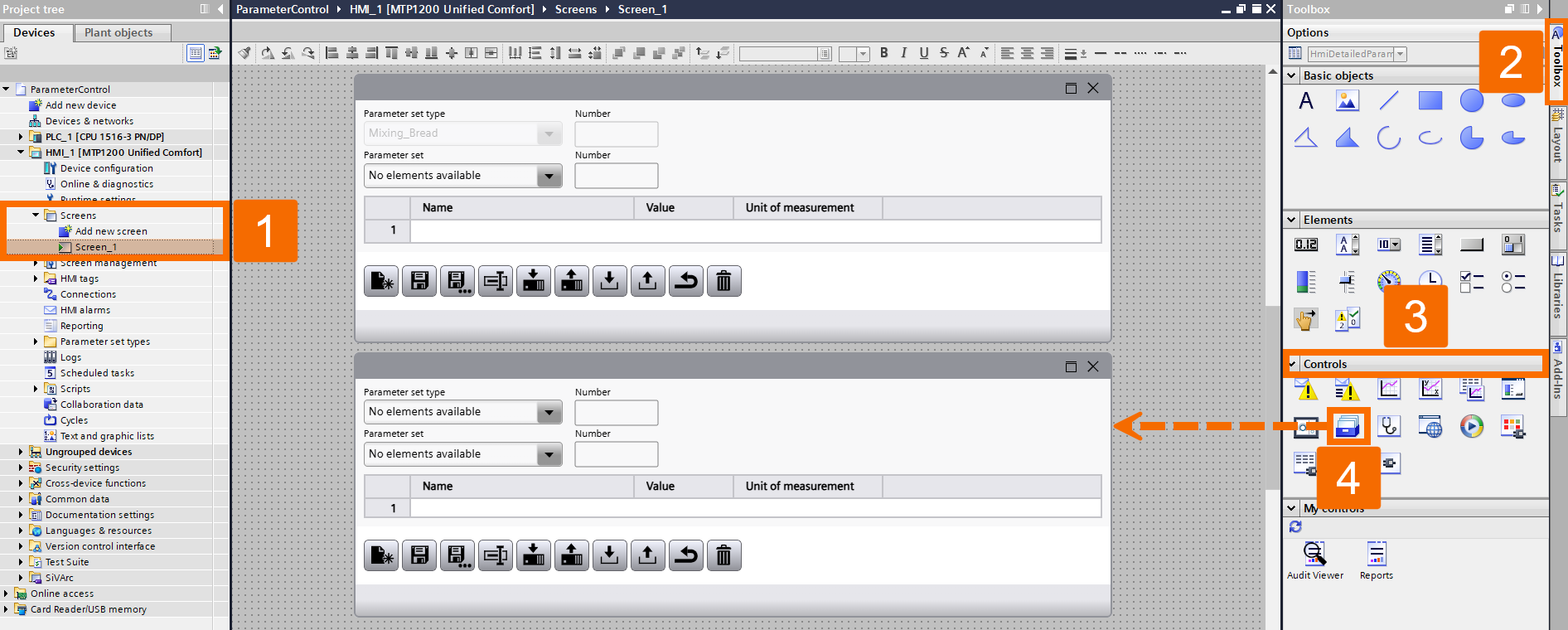Screen dimensions: 1568x630
Task: Choose the Function trend control icon
Action: click(x=1430, y=389)
